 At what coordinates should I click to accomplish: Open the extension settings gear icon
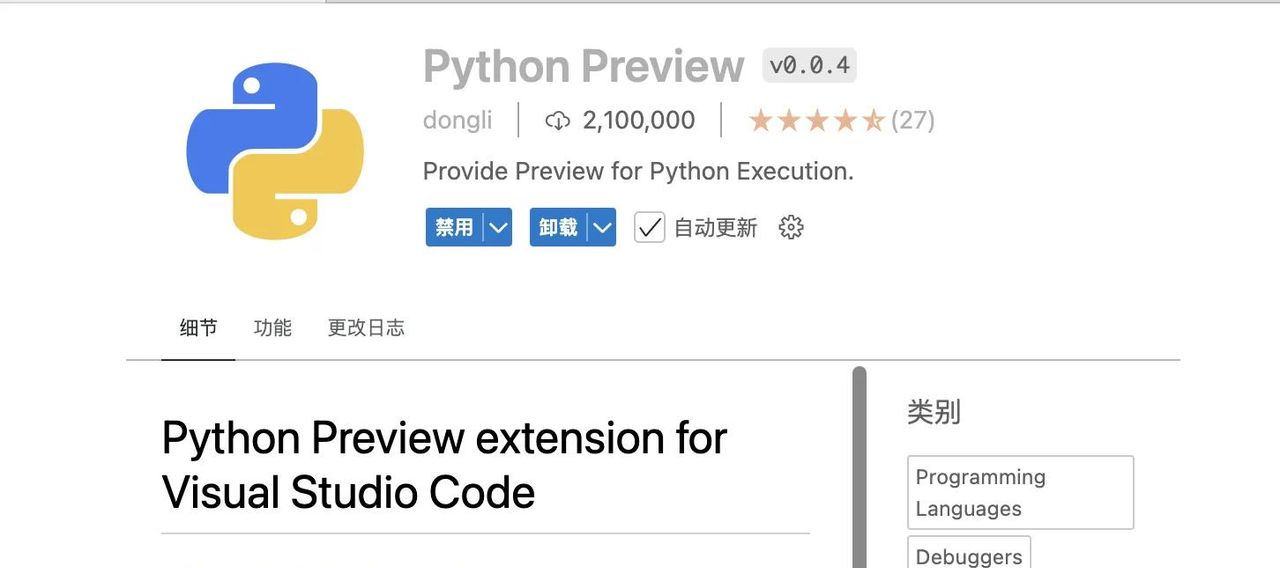point(791,228)
